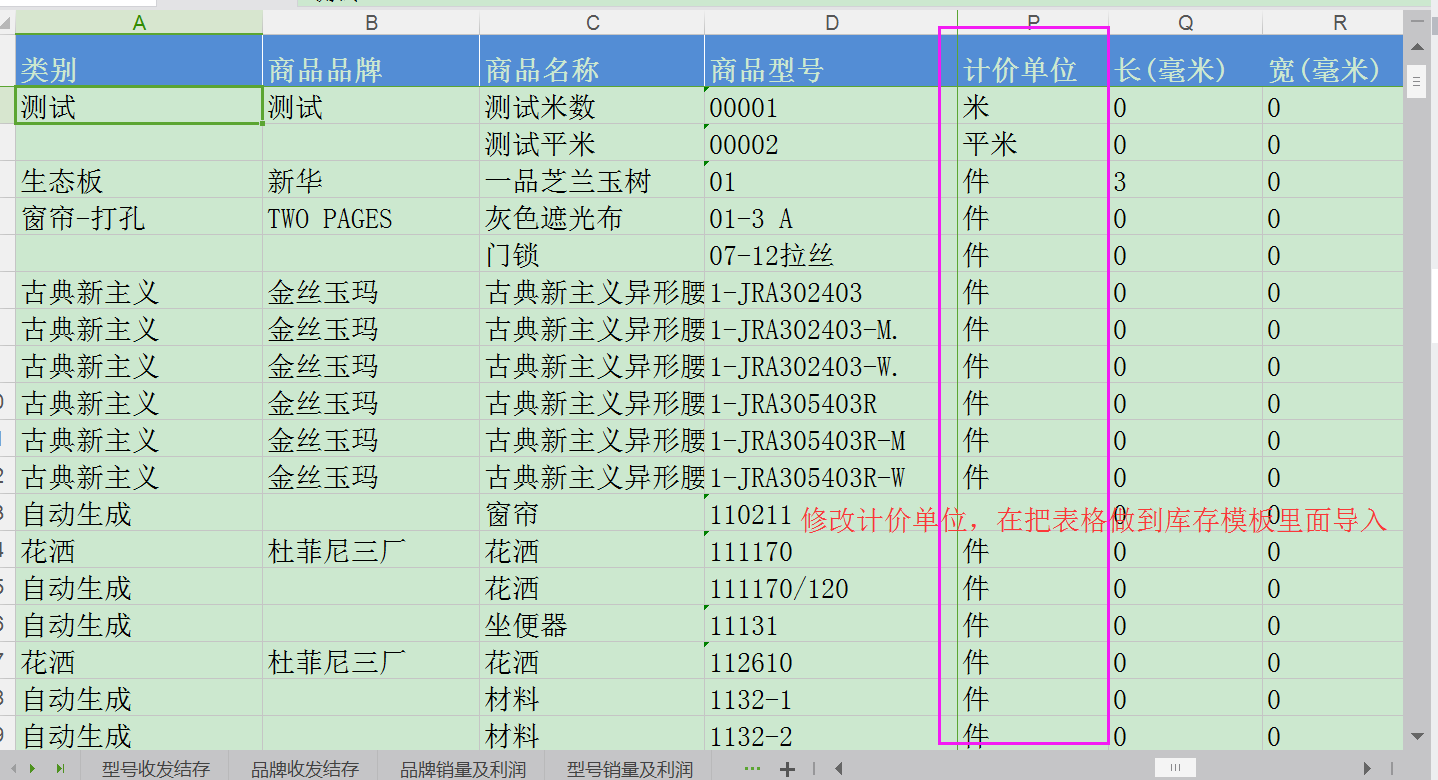The image size is (1438, 780).
Task: Select model cell 111170/120
Action: (x=831, y=587)
